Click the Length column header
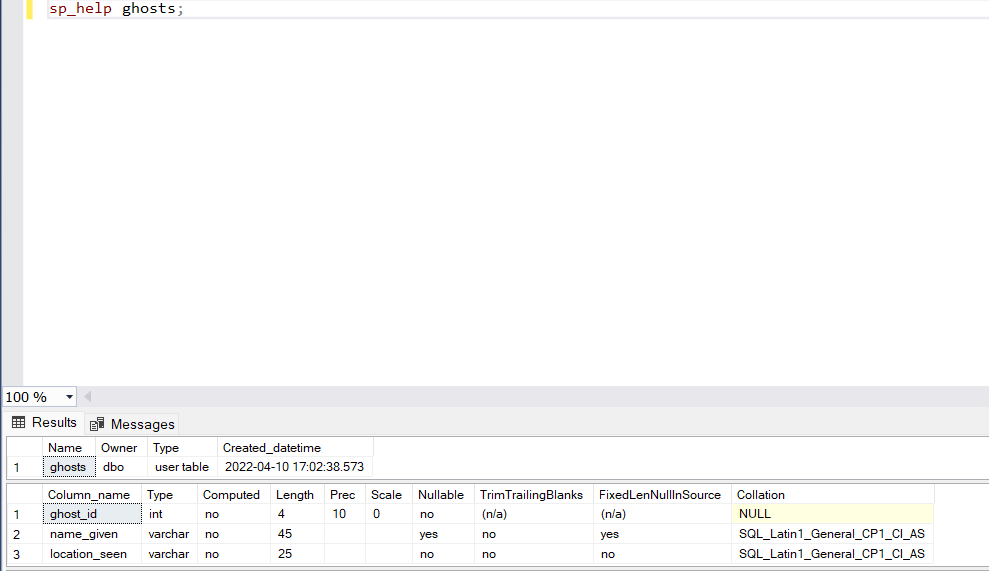Viewport: 989px width, 571px height. click(297, 495)
